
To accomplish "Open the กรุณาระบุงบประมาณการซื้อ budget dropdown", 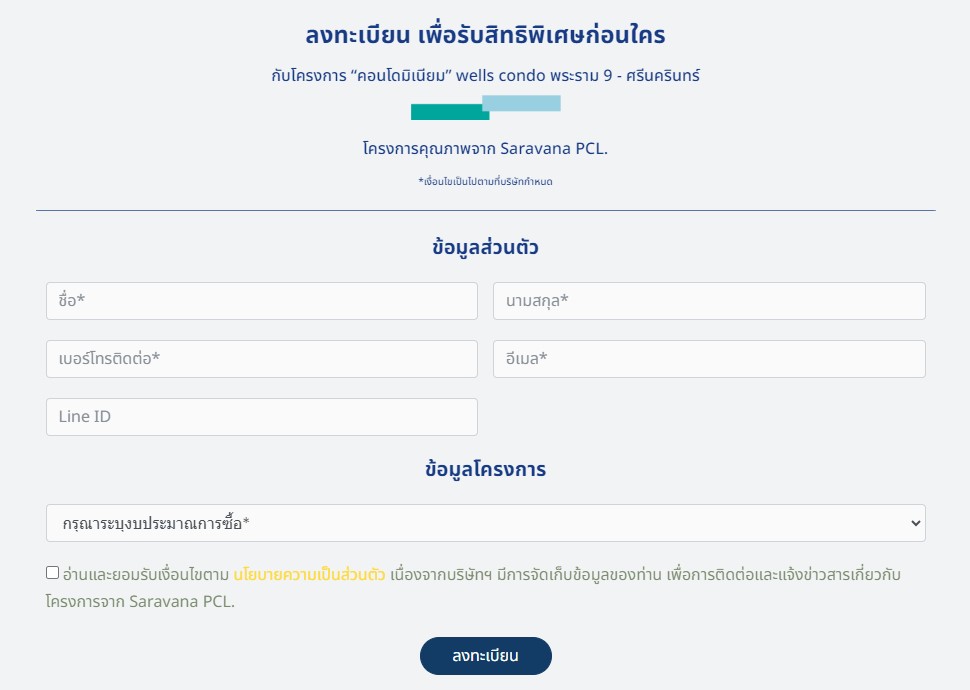I will coord(485,523).
